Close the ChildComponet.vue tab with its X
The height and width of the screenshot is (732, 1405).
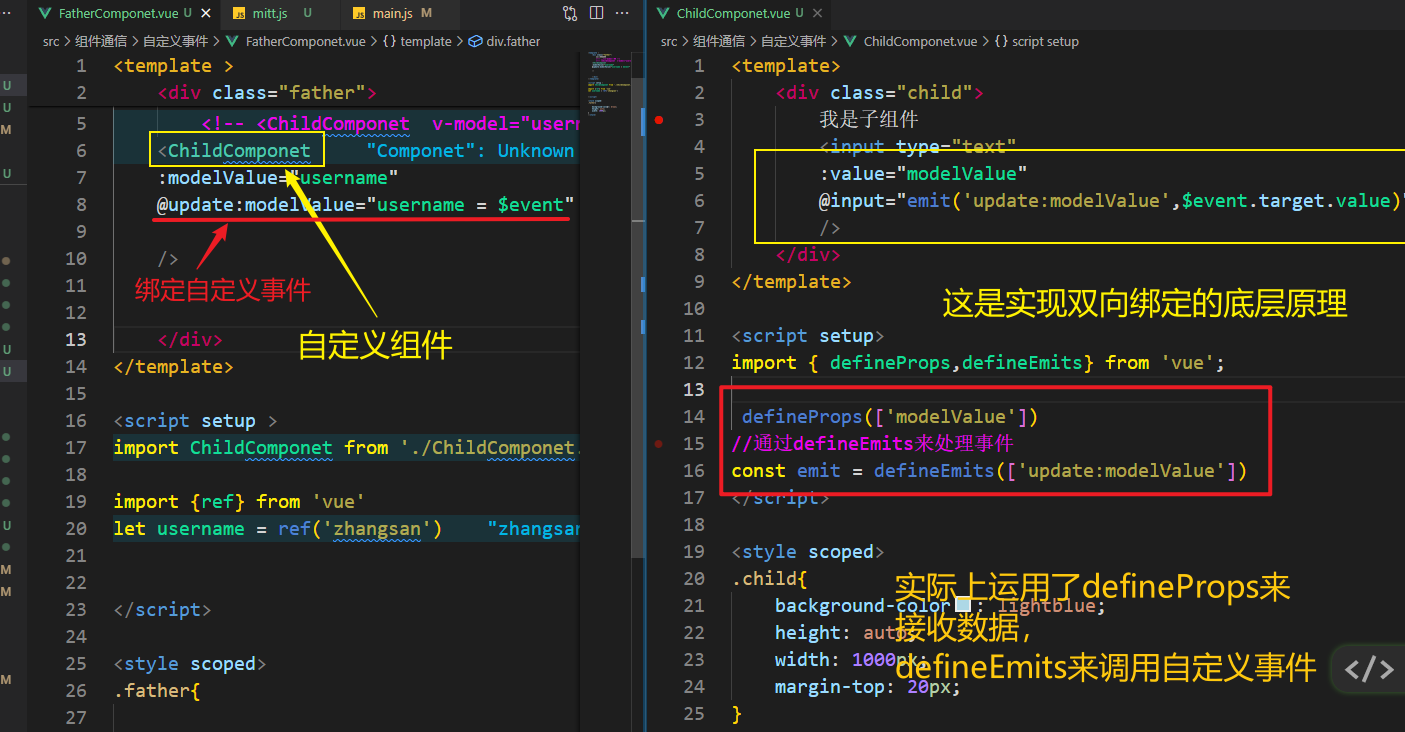tap(817, 13)
